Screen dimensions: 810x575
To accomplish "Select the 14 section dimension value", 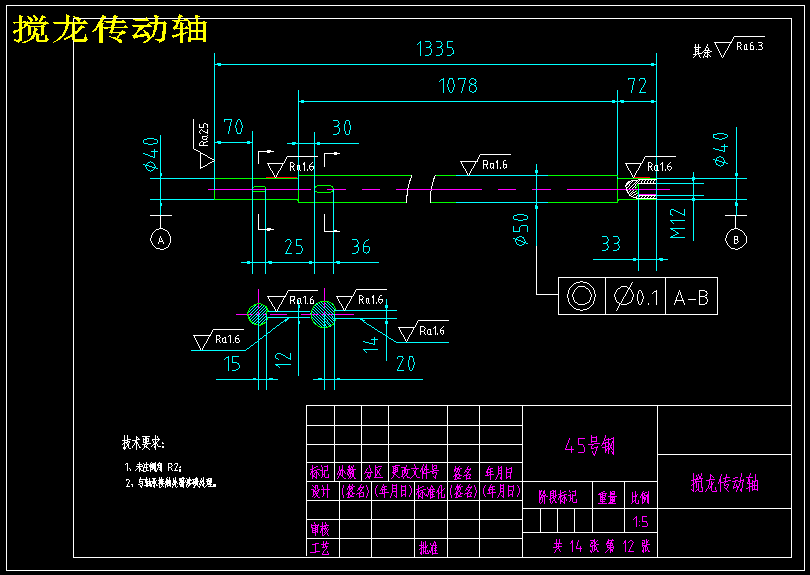I will tap(371, 344).
